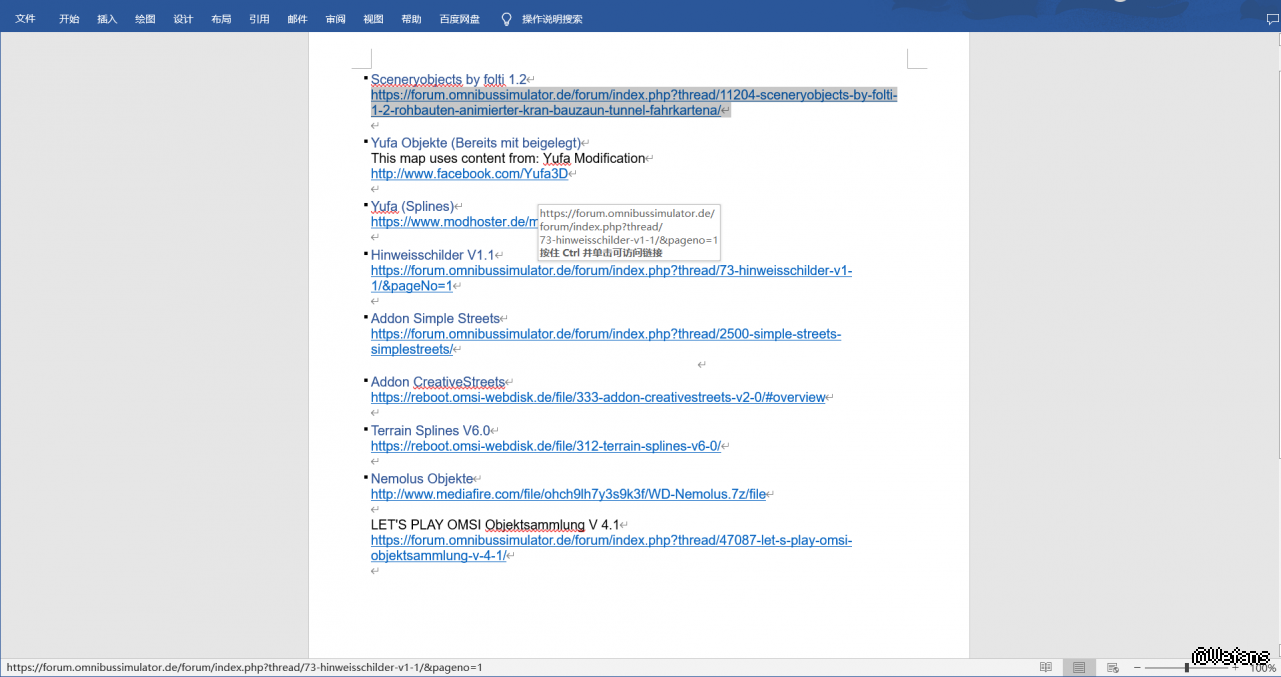Open the Sceneryobjects by folti forum link

tap(634, 102)
